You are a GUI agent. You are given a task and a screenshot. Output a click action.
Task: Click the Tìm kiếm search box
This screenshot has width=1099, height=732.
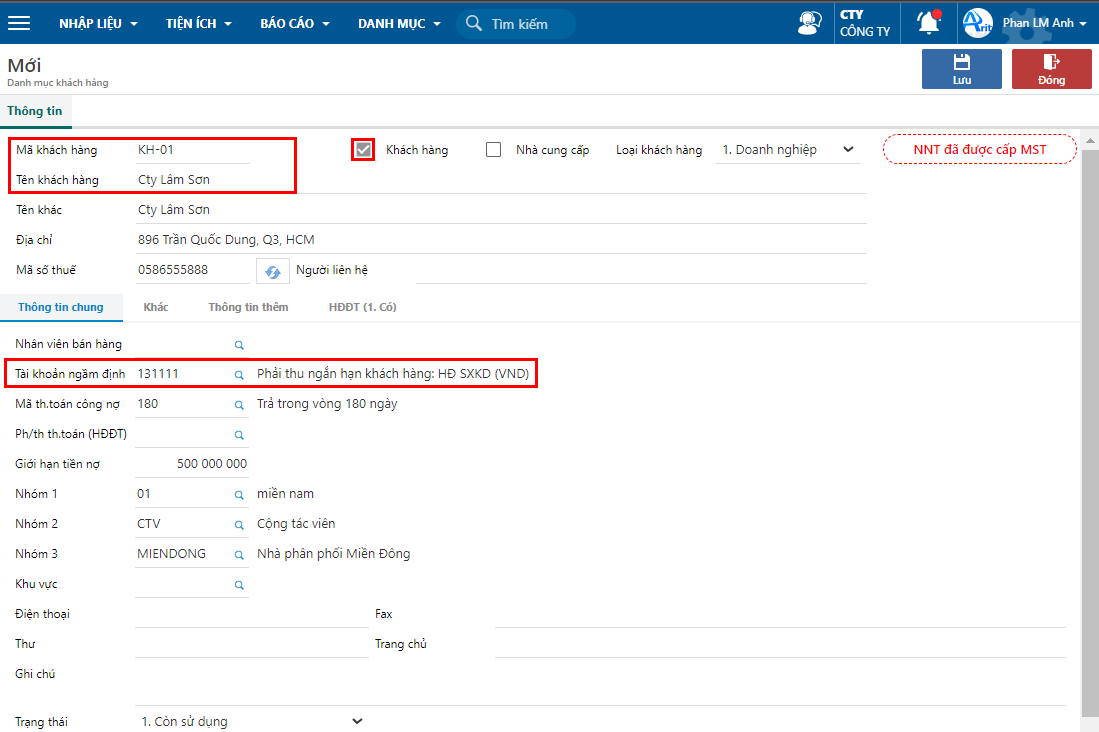518,24
